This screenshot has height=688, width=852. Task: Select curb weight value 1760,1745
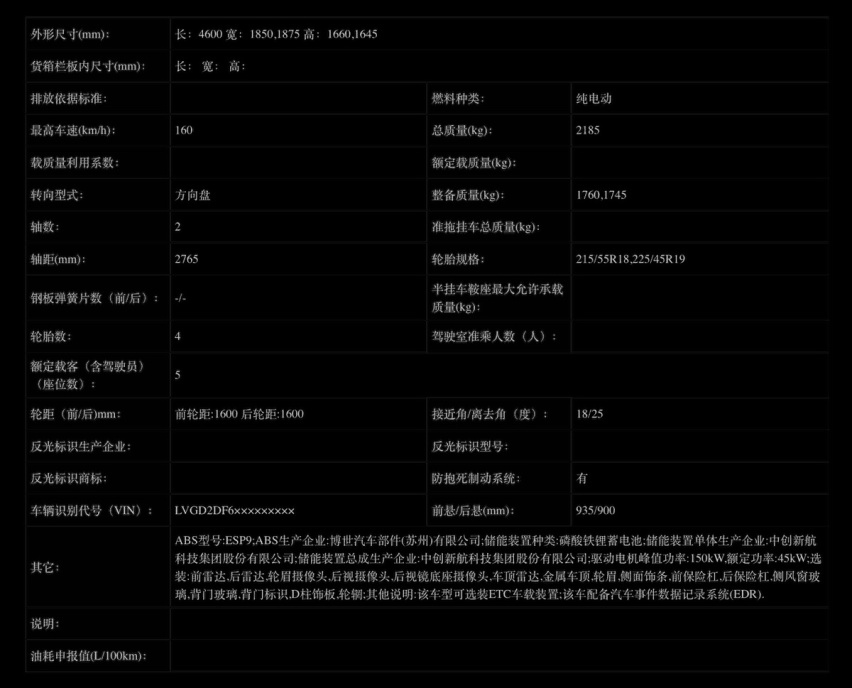pyautogui.click(x=601, y=195)
